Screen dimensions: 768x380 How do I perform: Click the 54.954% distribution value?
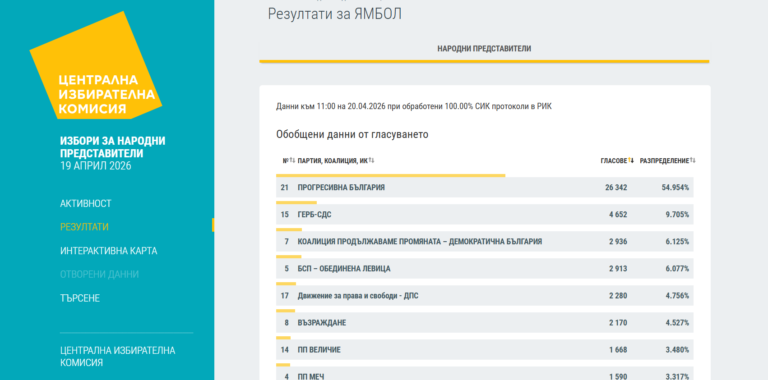point(676,188)
